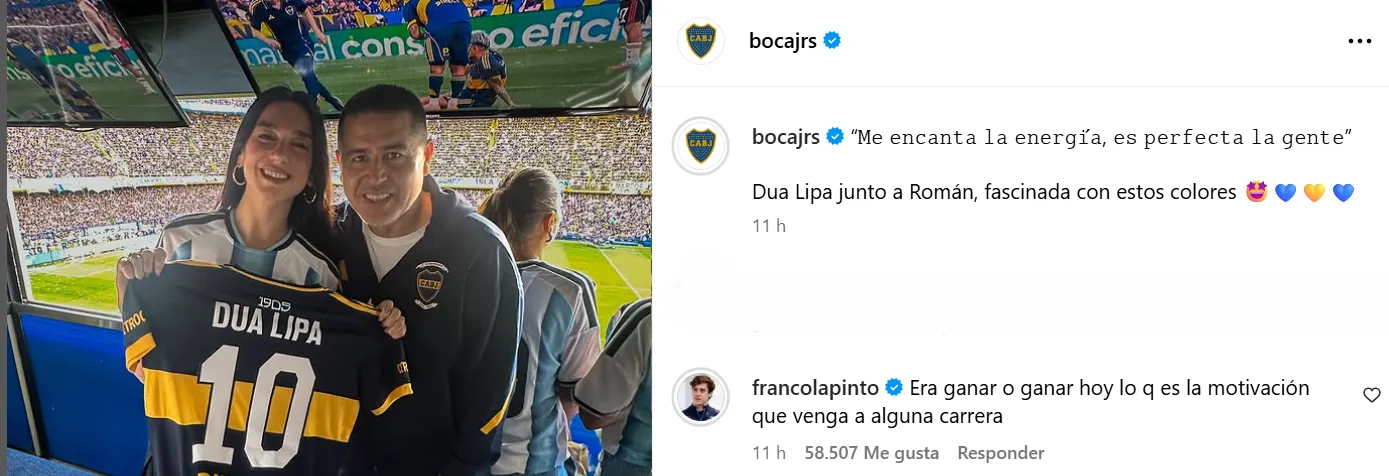Click the verified badge next to francolapinto
Screen dimensions: 1389x476
[x=895, y=388]
